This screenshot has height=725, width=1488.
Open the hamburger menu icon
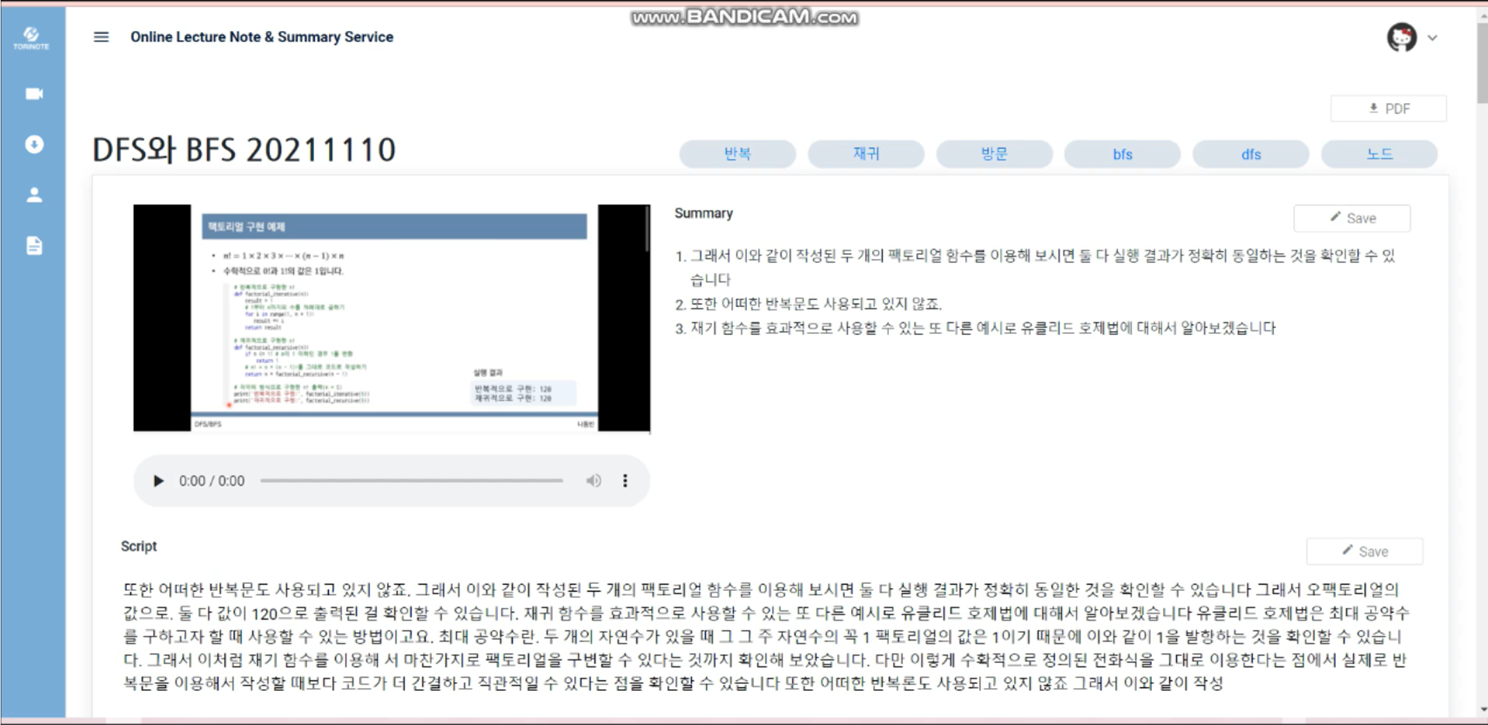(x=100, y=37)
